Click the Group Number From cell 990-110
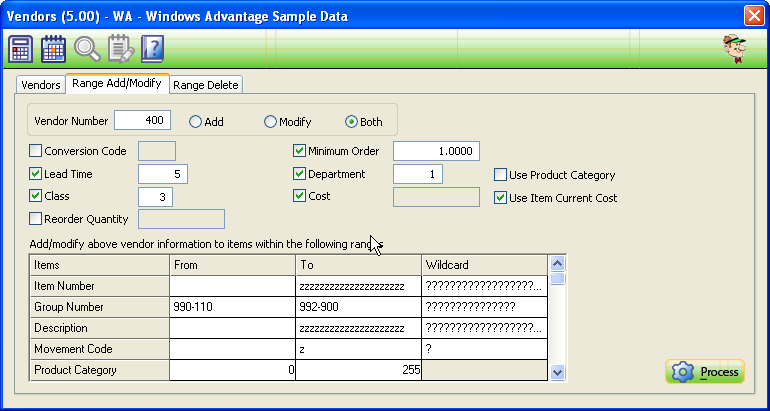Image resolution: width=770 pixels, height=411 pixels. (x=232, y=307)
